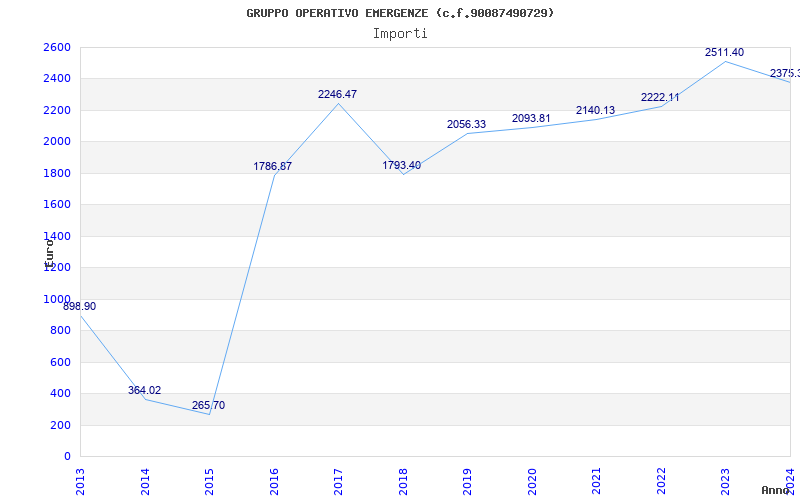Click the y-axis value 600
Viewport: 800px width, 500px height.
tap(60, 362)
